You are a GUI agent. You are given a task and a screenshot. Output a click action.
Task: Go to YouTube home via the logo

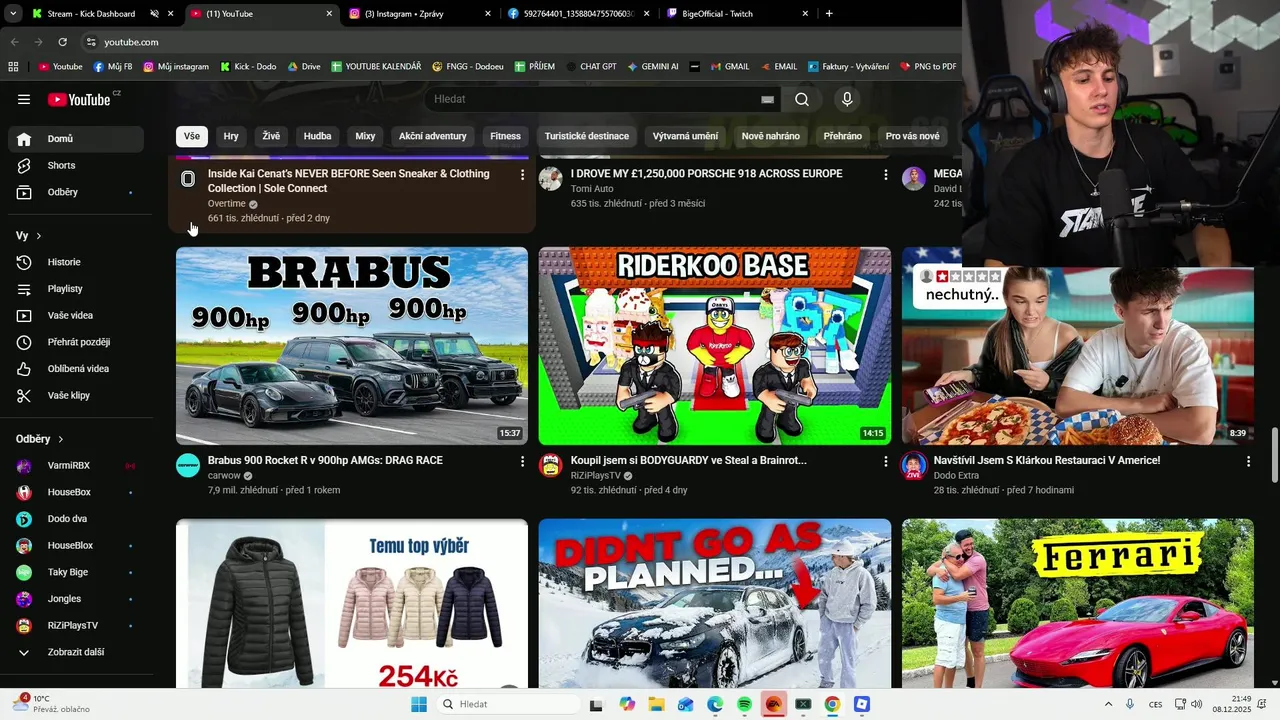click(79, 99)
